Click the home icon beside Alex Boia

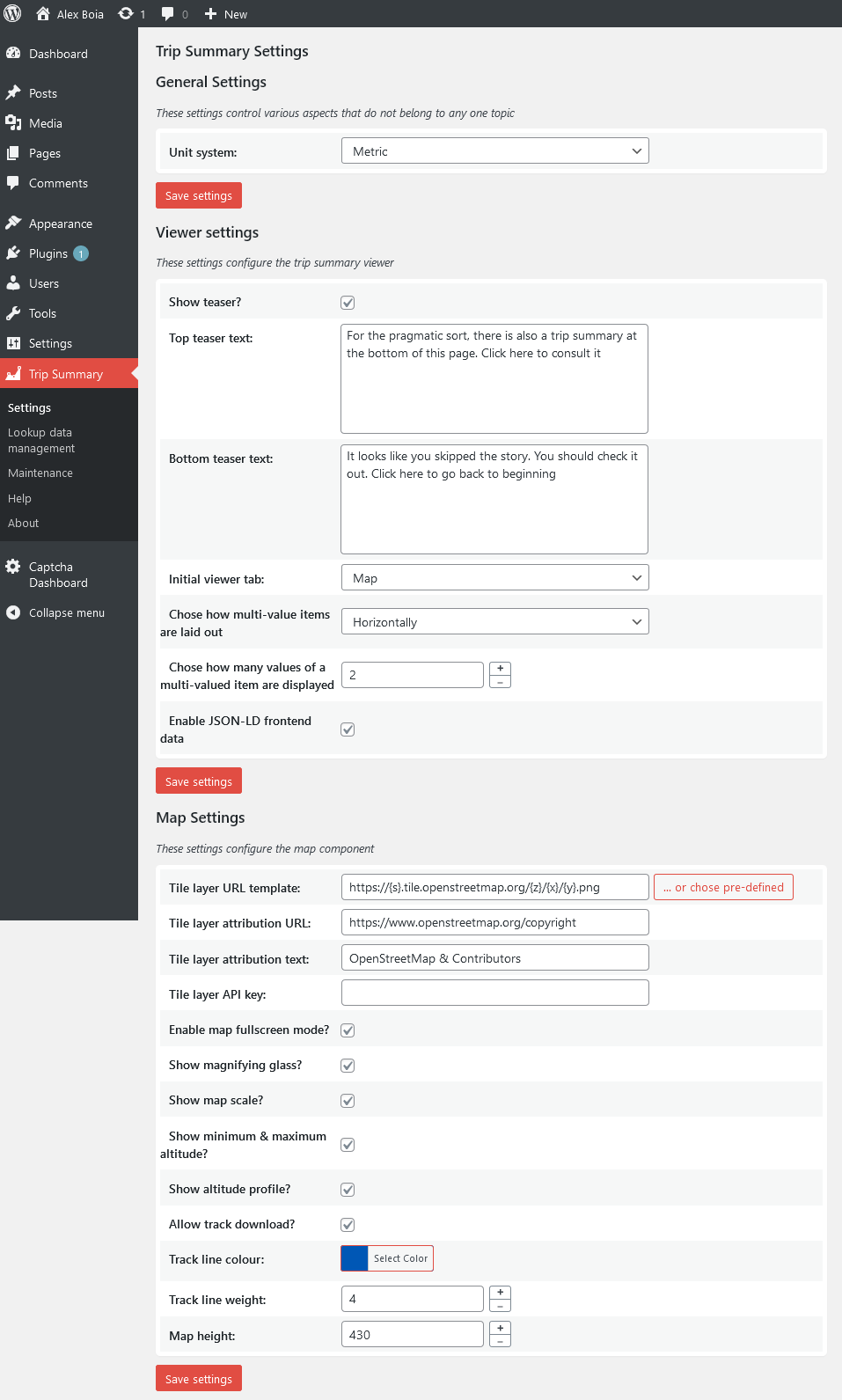click(42, 13)
